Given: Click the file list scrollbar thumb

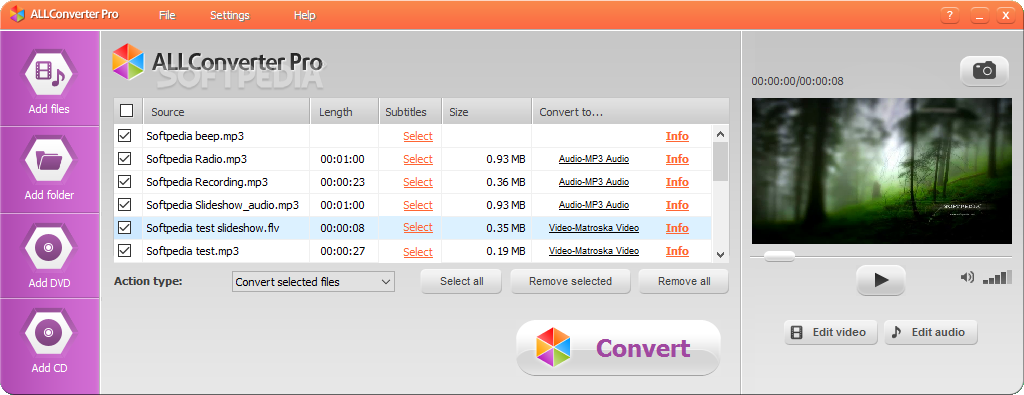Looking at the screenshot, I should click(720, 161).
